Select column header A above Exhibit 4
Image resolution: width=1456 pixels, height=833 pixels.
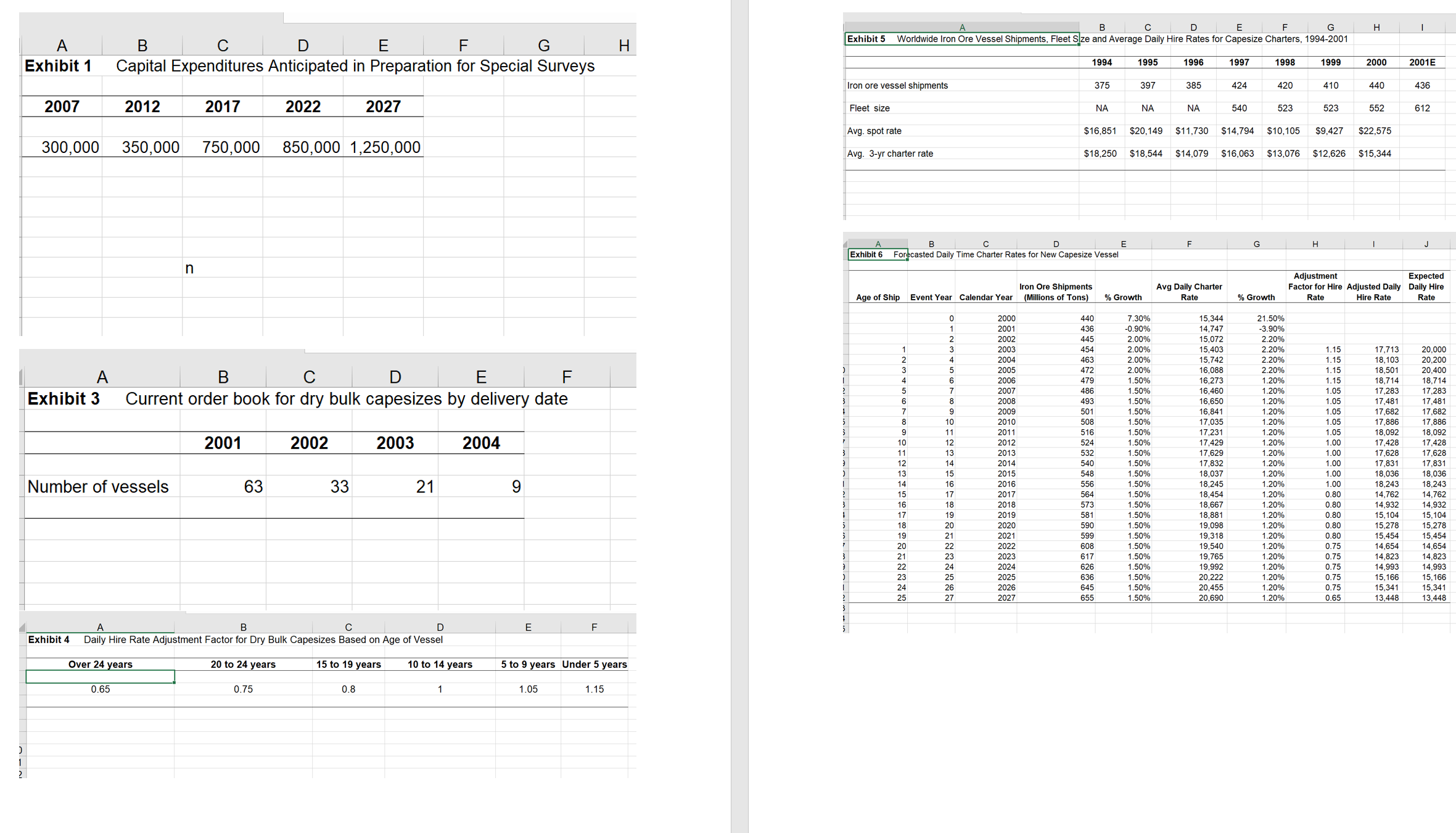[x=100, y=626]
